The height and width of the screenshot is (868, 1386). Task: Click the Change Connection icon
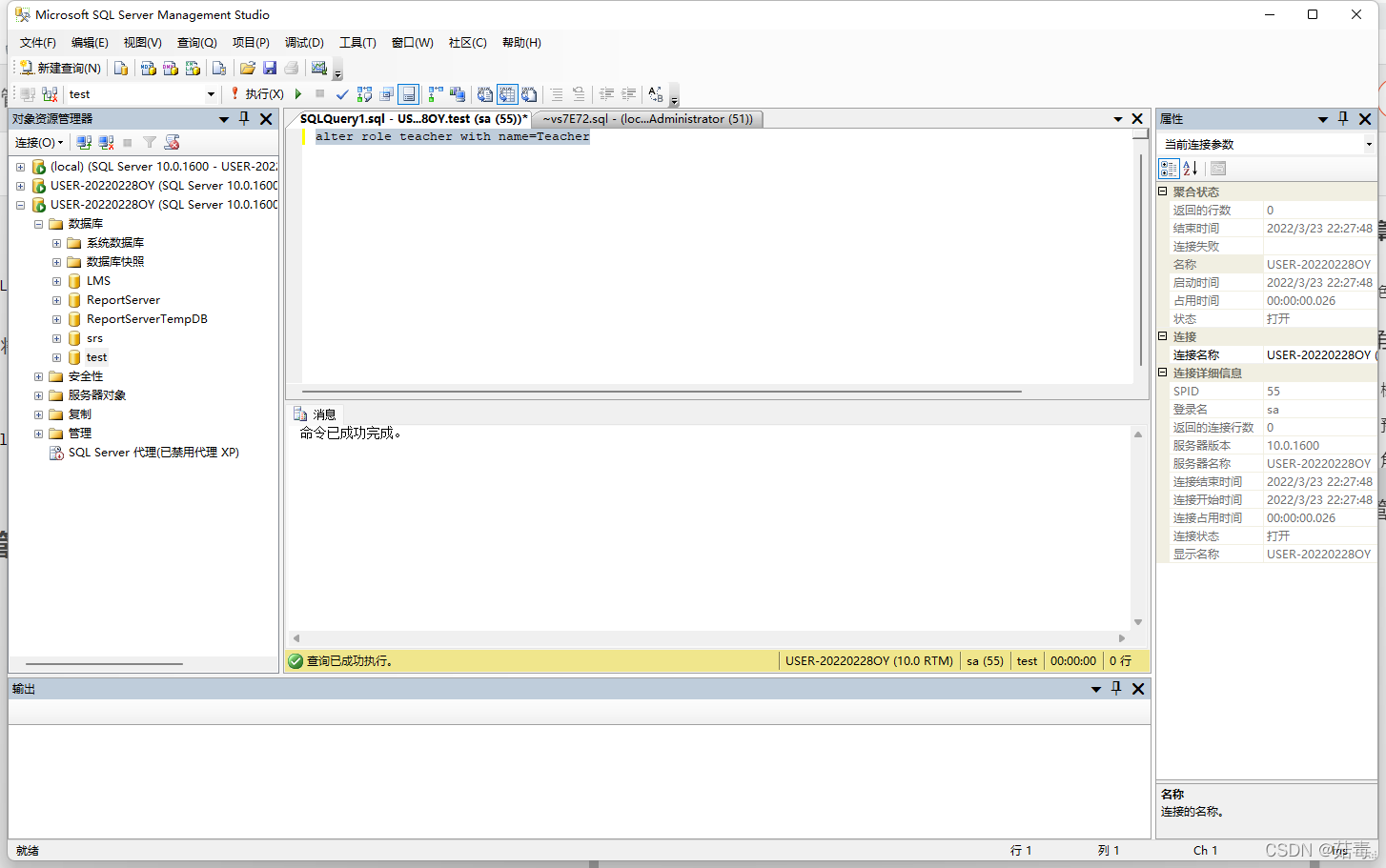(x=50, y=94)
